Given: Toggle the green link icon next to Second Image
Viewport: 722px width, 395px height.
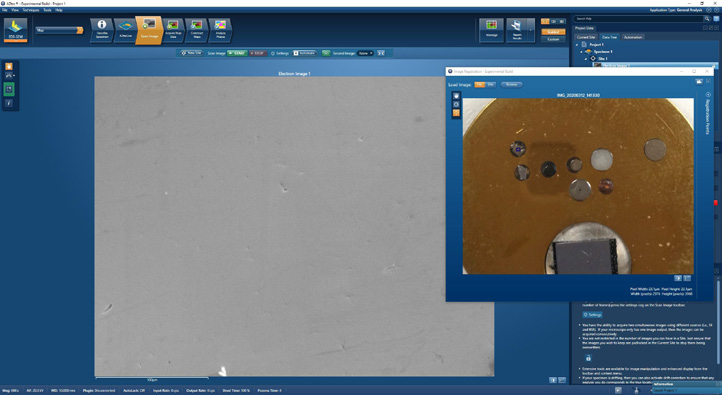Looking at the screenshot, I should (x=326, y=53).
